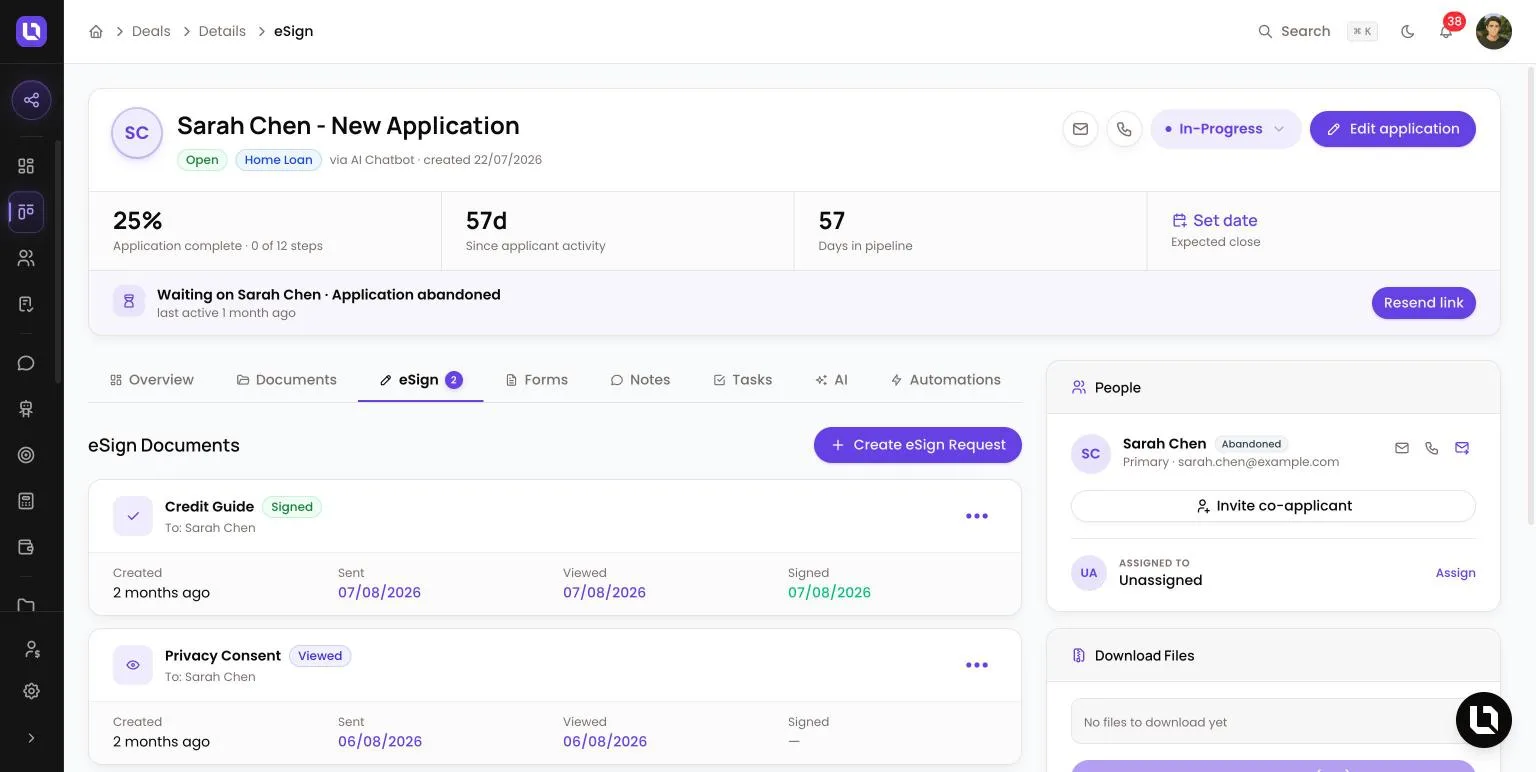Screen dimensions: 1536x772
Task: Open the Credit Guide three-dot menu
Action: (x=977, y=516)
